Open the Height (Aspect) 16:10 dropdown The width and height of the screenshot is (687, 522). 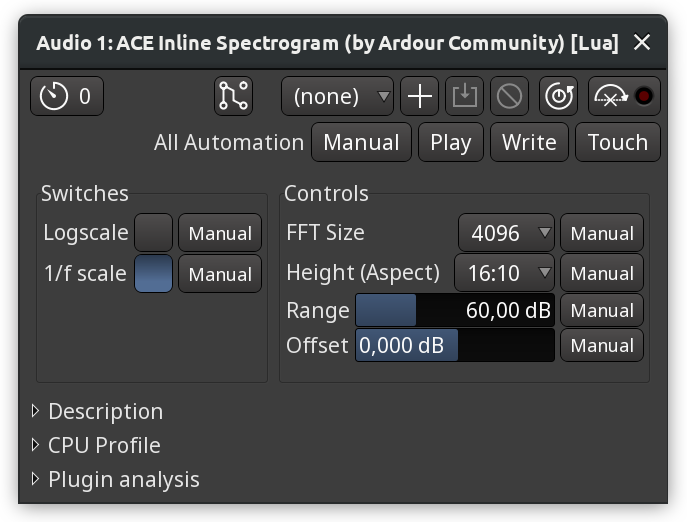coord(504,273)
